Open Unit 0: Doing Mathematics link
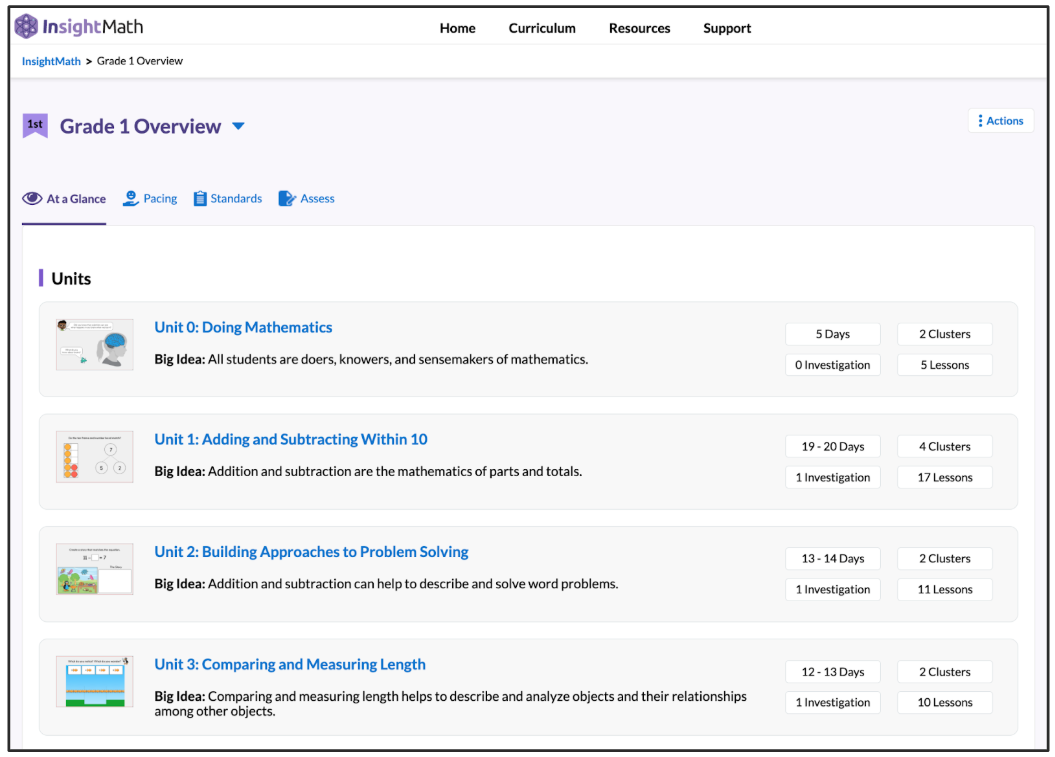Image resolution: width=1055 pixels, height=757 pixels. pos(243,327)
